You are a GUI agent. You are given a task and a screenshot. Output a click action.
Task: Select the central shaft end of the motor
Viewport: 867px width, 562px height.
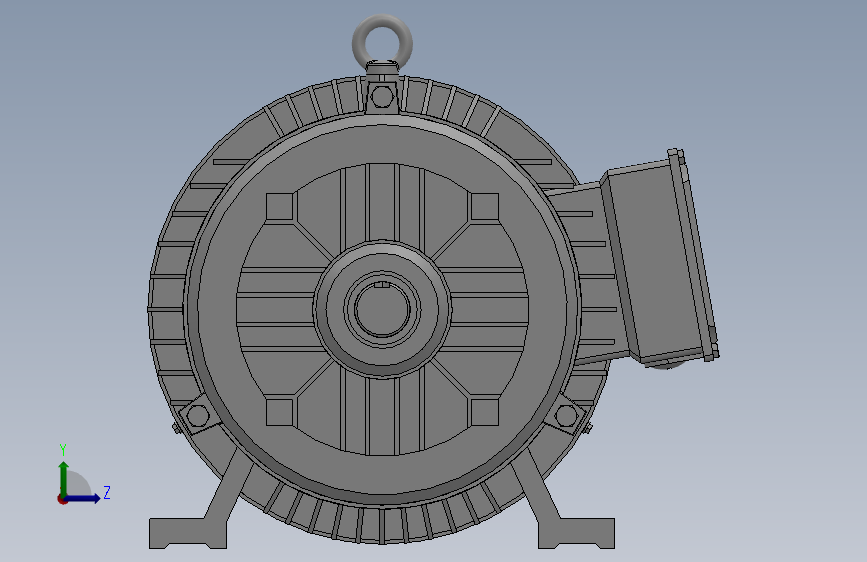tap(382, 309)
